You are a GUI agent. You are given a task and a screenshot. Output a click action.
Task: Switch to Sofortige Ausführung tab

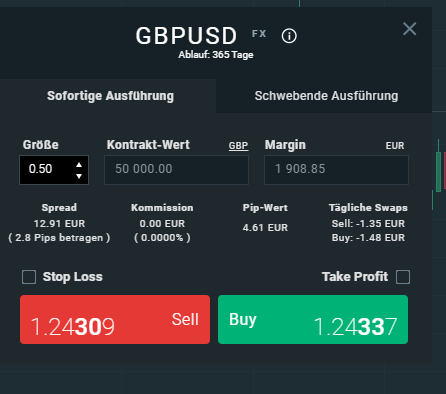pos(108,96)
